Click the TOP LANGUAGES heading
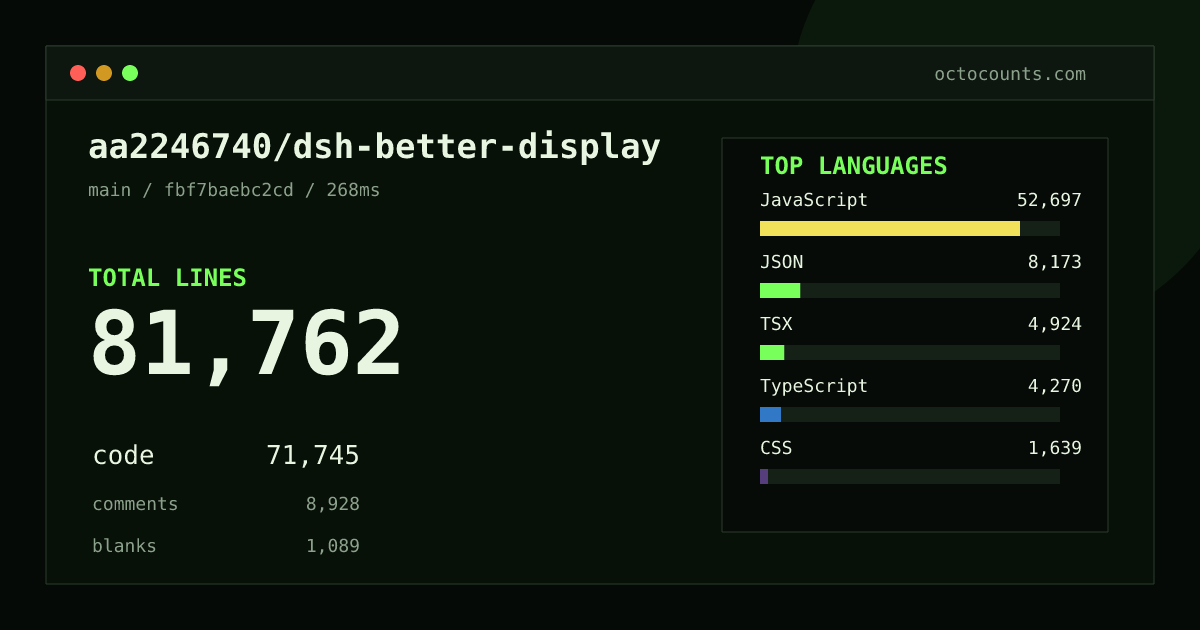 pyautogui.click(x=853, y=166)
